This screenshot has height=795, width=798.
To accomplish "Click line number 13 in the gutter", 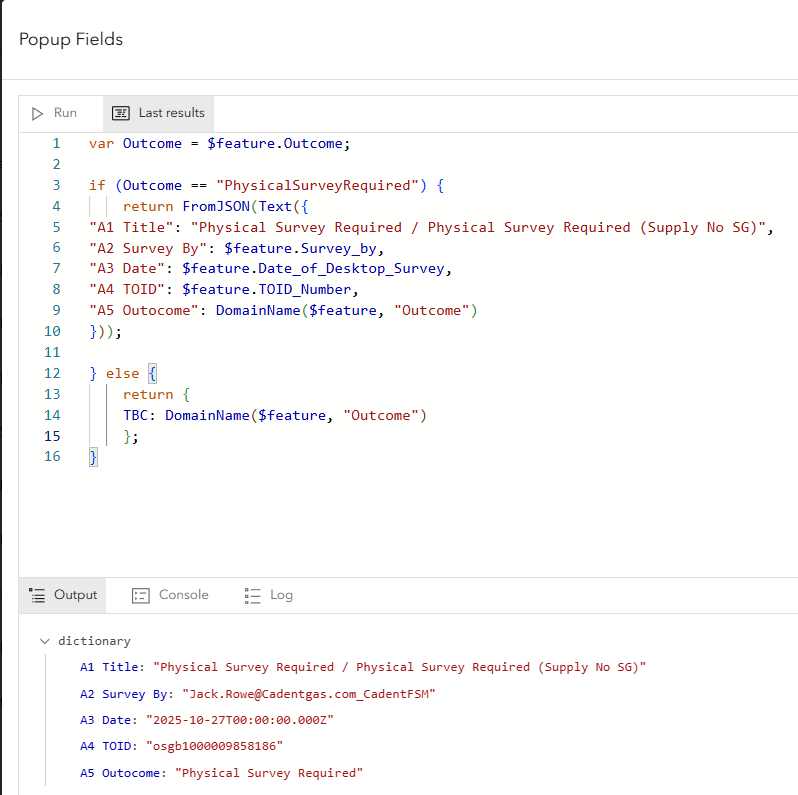I will tap(52, 394).
